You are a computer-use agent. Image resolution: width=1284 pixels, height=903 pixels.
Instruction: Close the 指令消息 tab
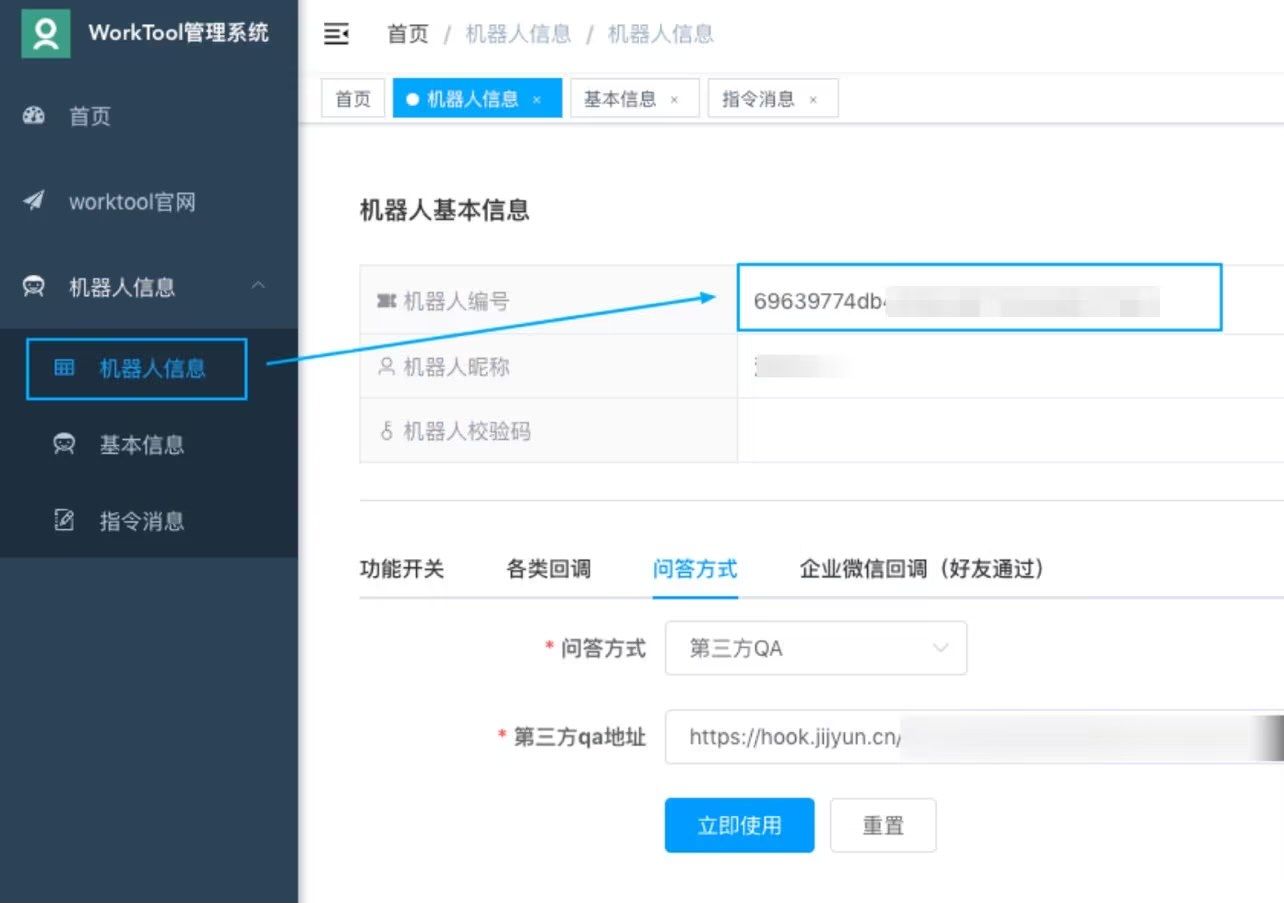(813, 98)
